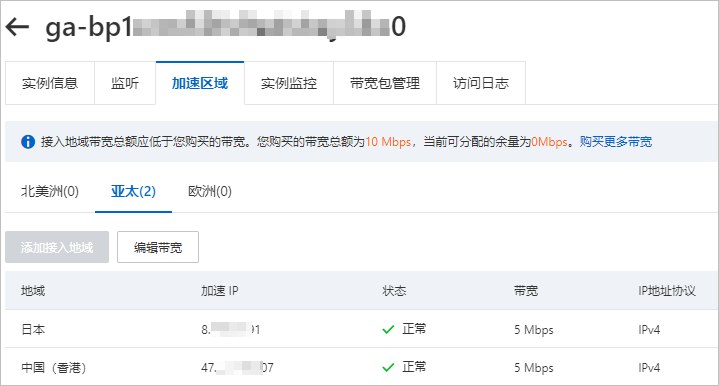
Task: Select the 中国（香港）region cell
Action: [54, 368]
